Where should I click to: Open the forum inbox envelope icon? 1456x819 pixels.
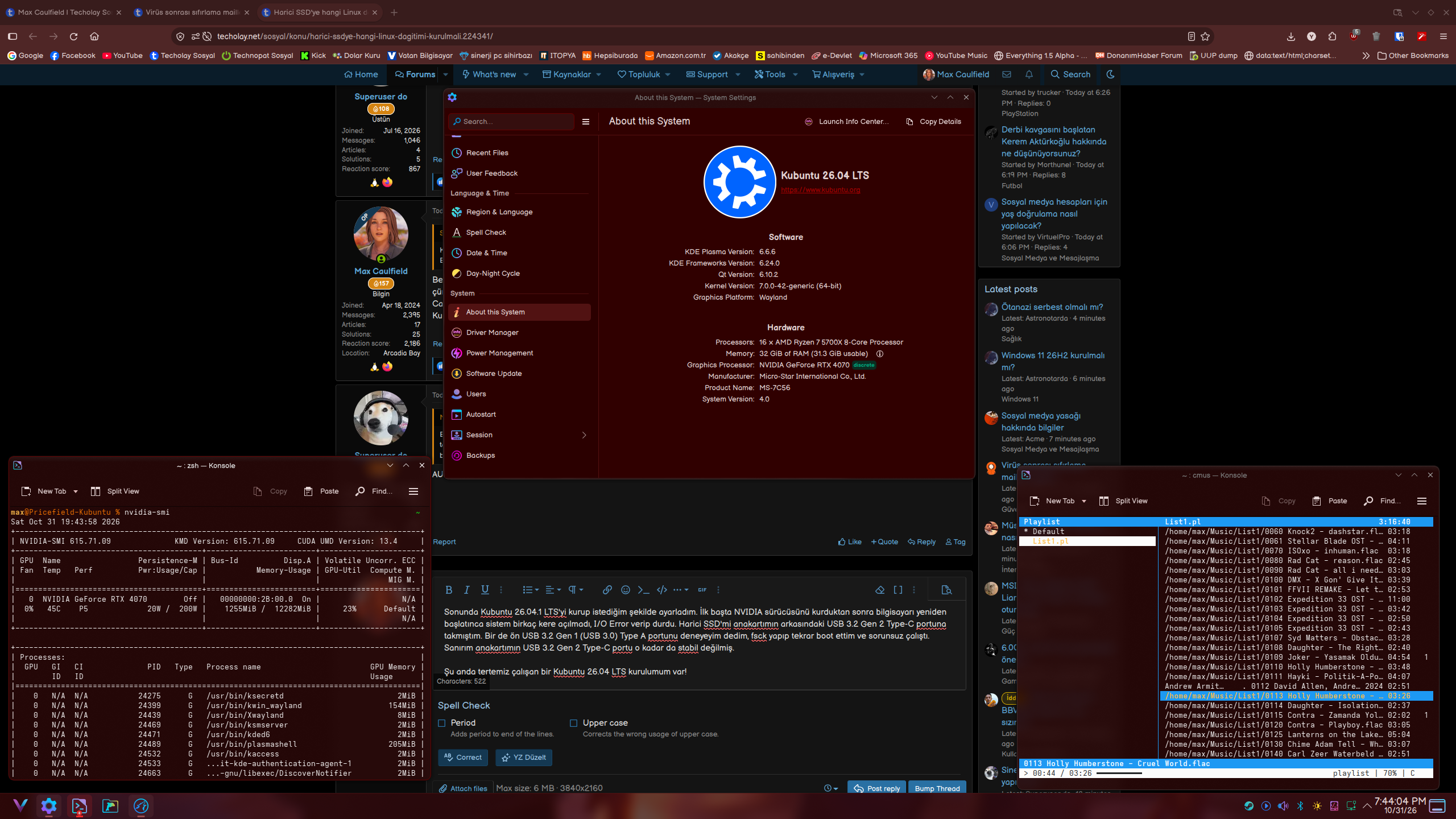click(x=1007, y=75)
